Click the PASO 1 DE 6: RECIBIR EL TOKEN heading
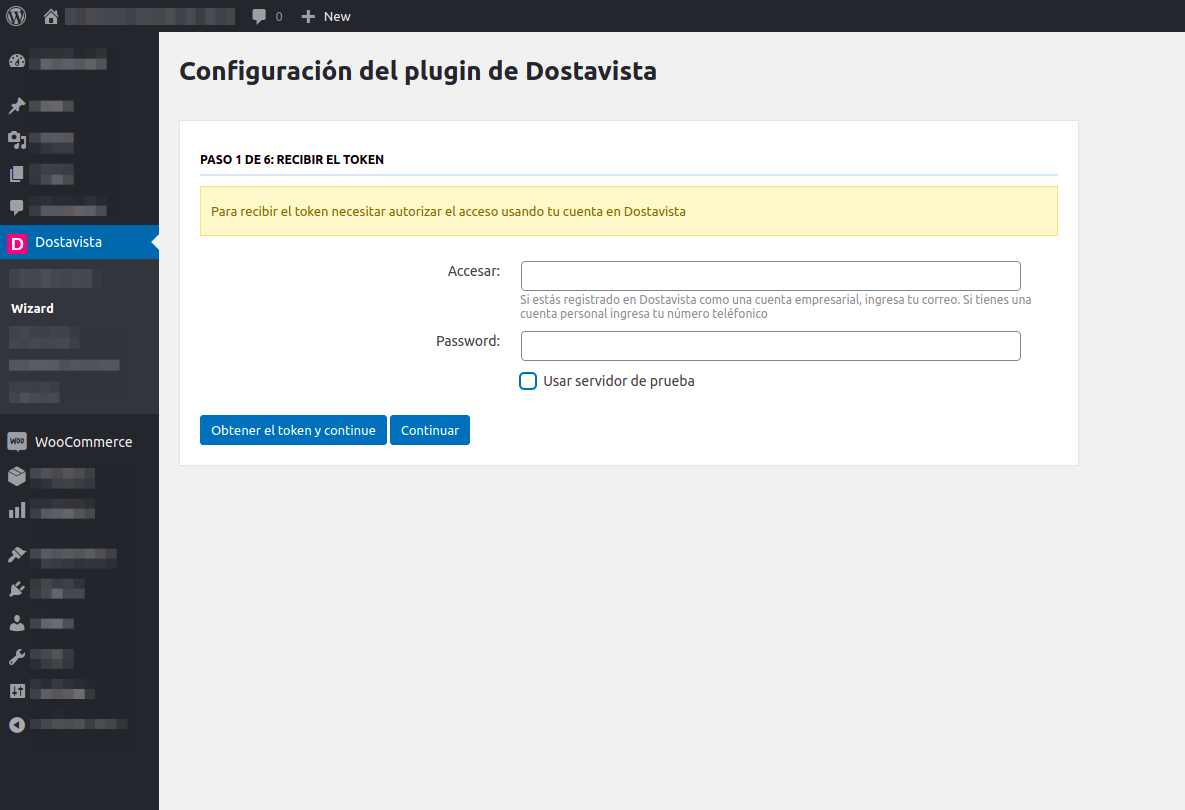This screenshot has width=1185, height=810. (x=292, y=159)
